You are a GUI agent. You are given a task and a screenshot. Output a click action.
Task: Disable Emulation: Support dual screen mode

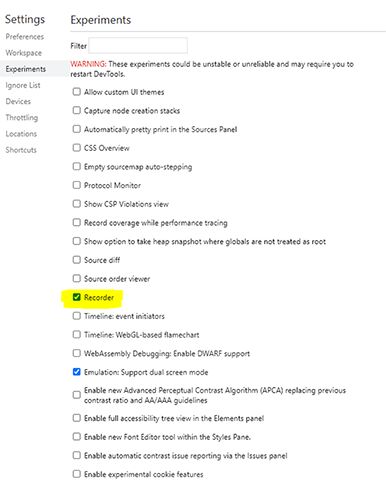coord(77,371)
